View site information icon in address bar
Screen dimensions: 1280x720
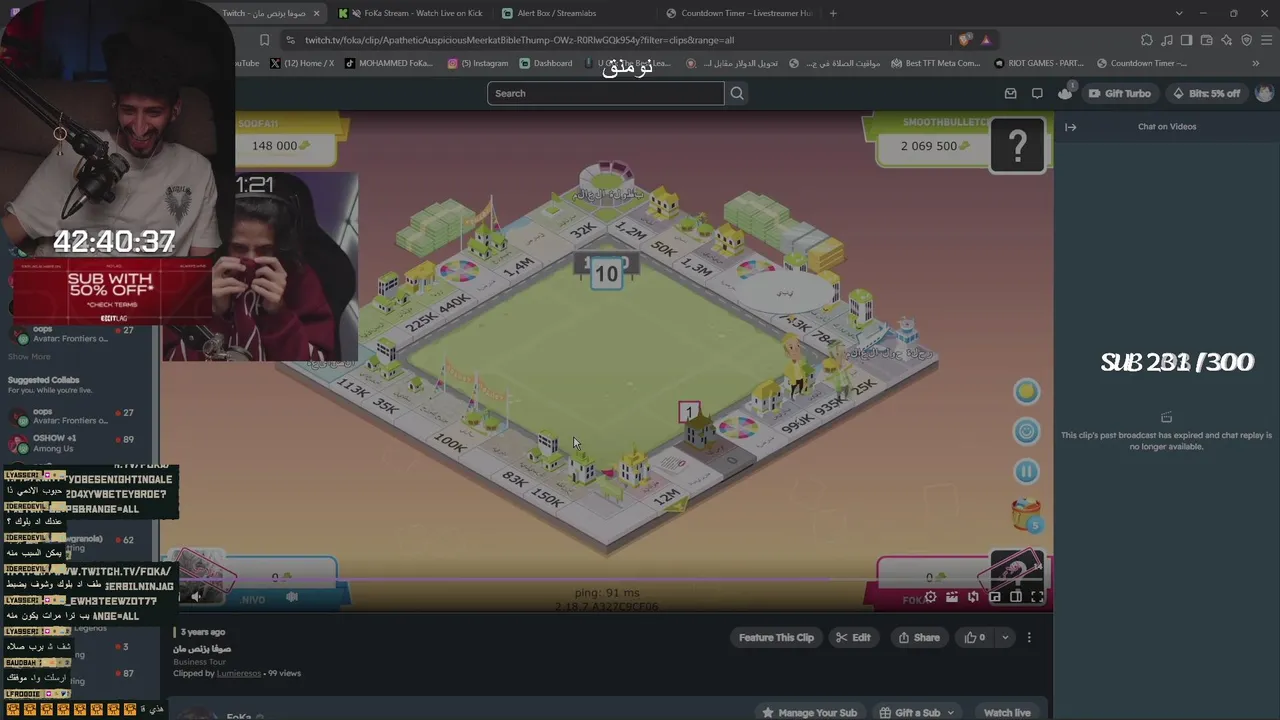coord(290,40)
